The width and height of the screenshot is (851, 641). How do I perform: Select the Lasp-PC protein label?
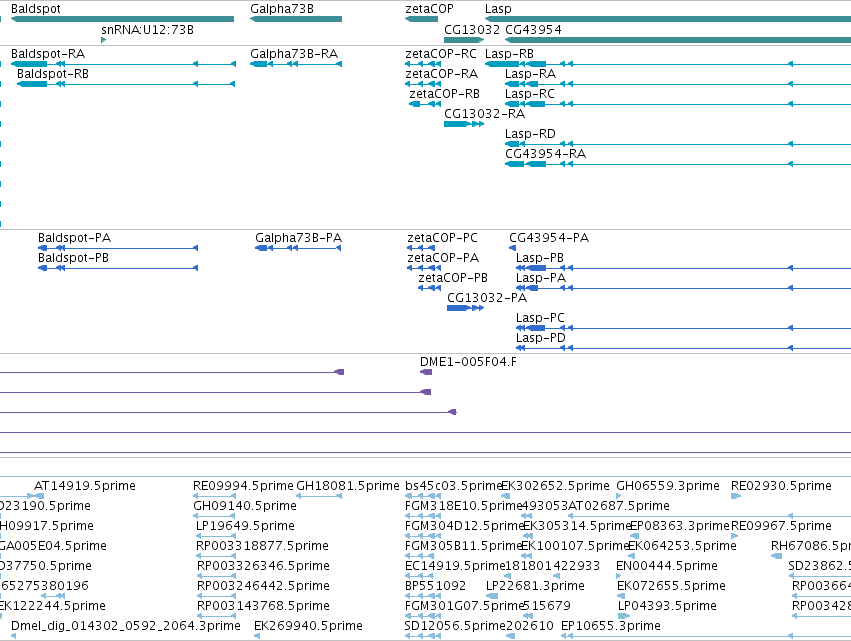541,318
